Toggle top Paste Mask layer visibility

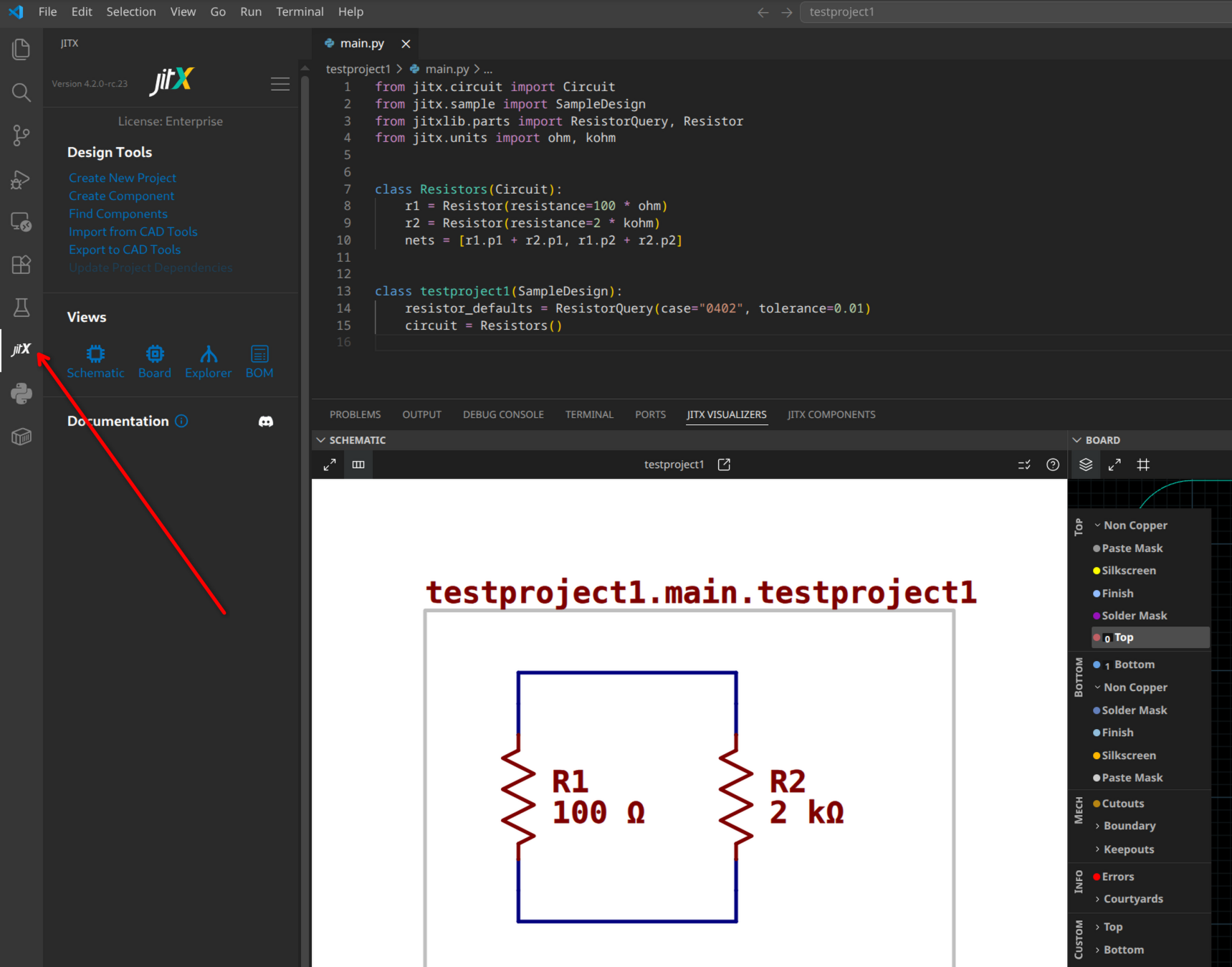point(1127,548)
